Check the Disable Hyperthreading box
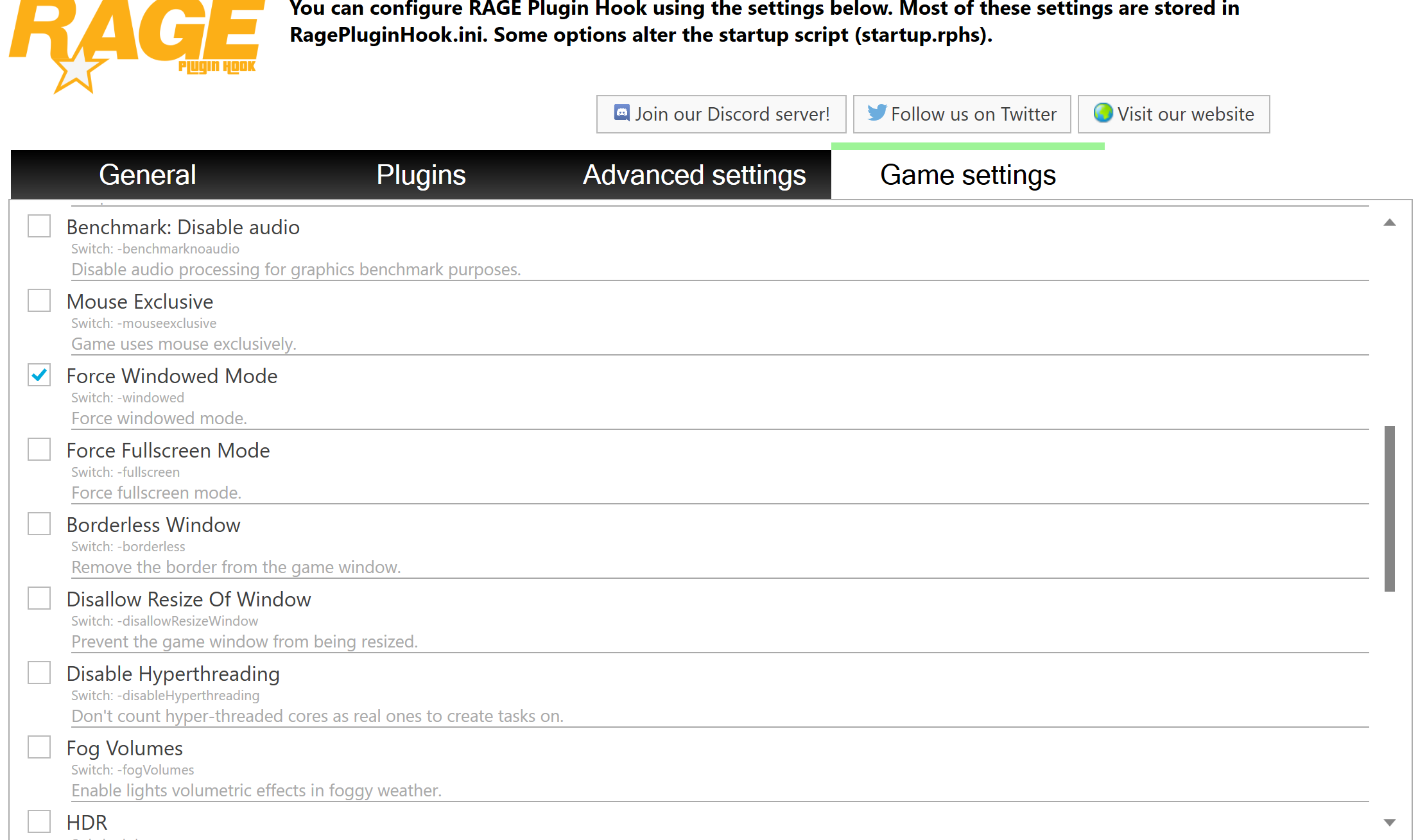Viewport: 1418px width, 840px height. (x=39, y=673)
